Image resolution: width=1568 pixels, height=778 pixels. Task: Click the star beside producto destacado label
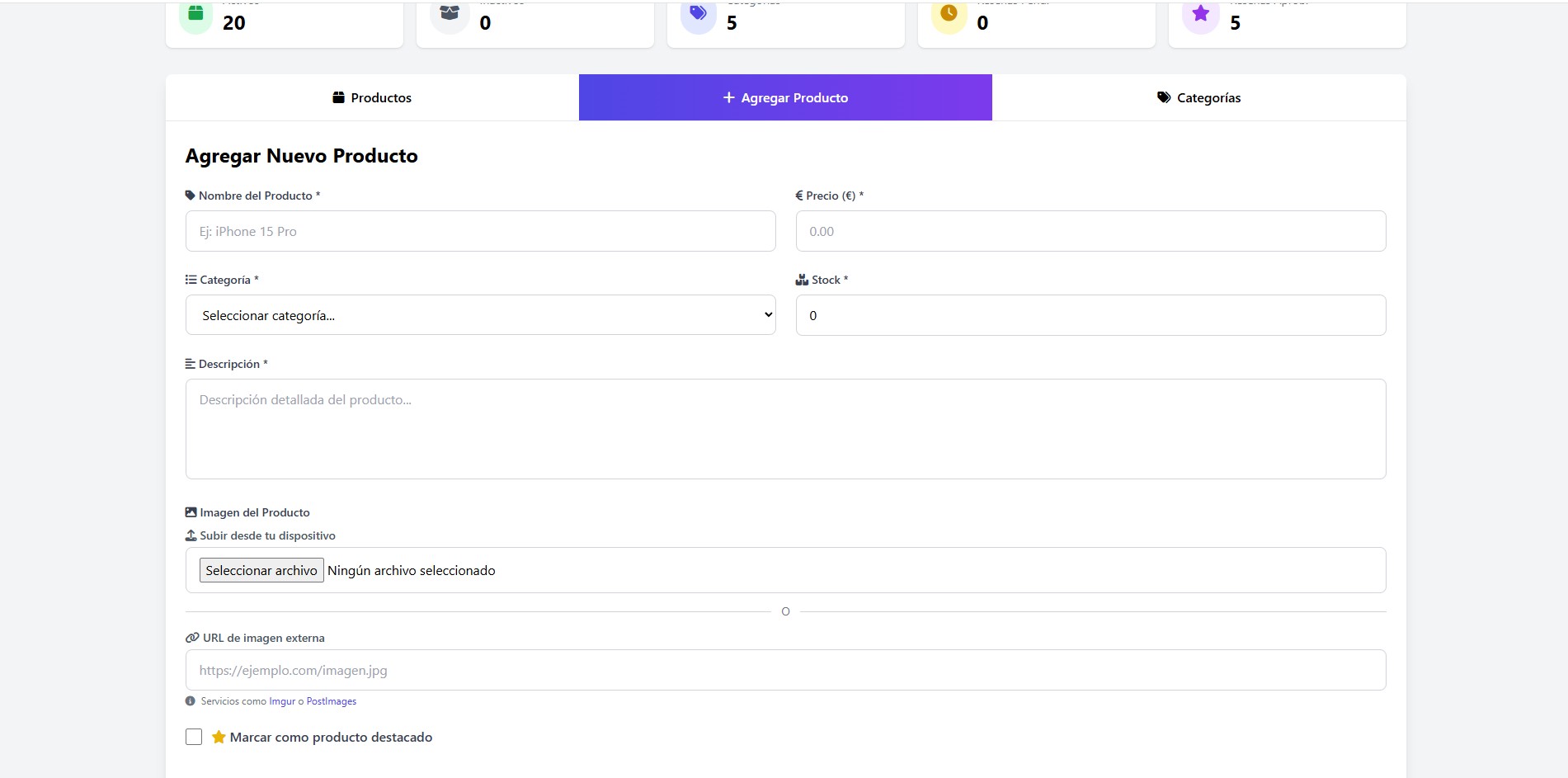(x=219, y=736)
